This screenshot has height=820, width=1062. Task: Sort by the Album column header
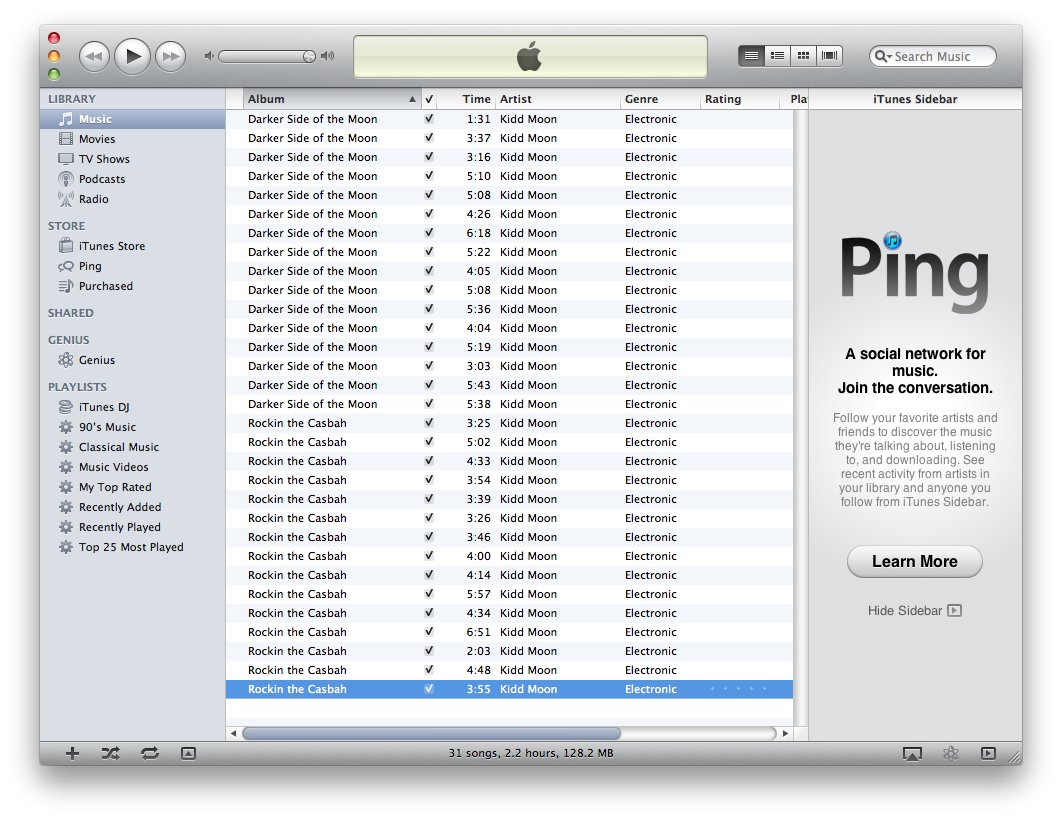[x=332, y=99]
